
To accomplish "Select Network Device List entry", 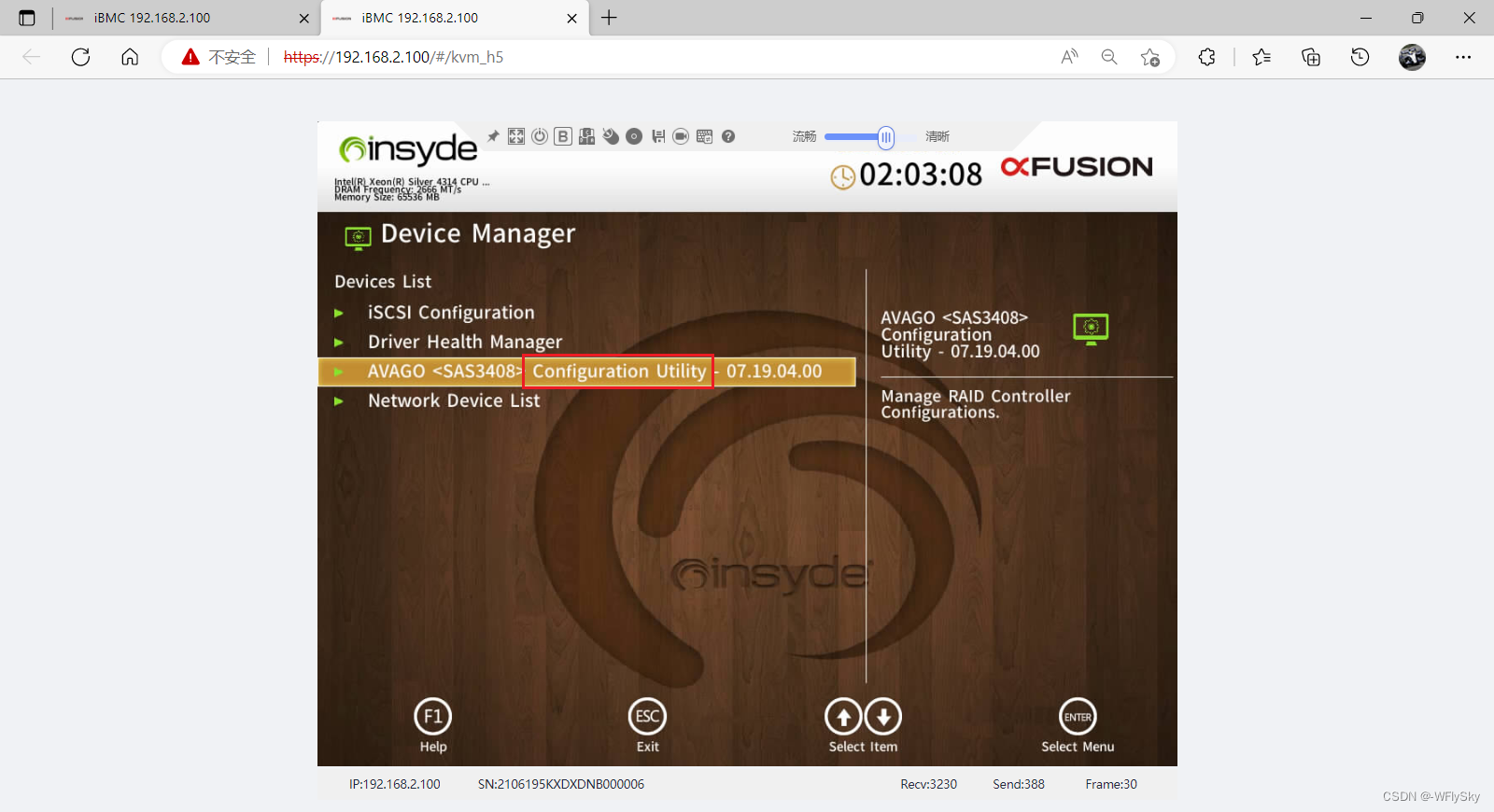I will point(454,401).
